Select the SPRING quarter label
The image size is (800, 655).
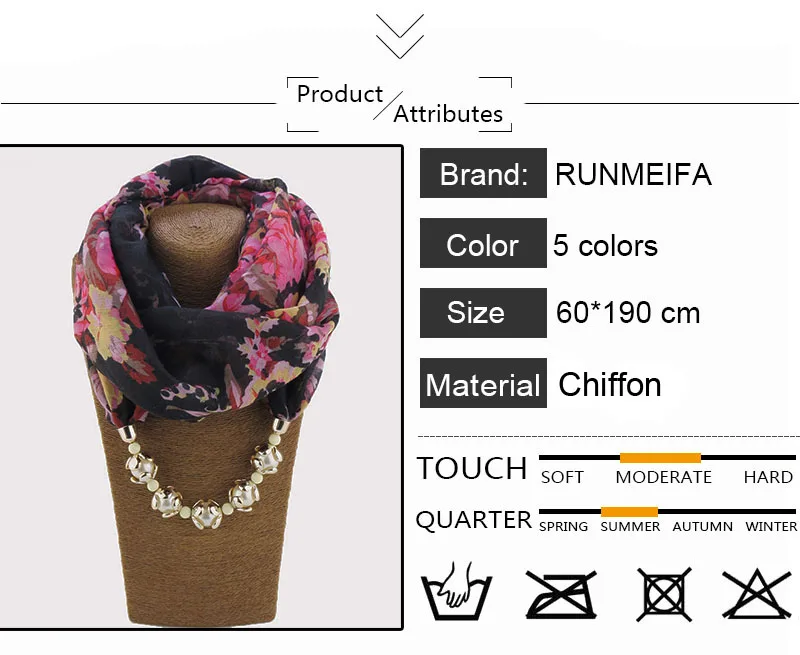pyautogui.click(x=564, y=526)
